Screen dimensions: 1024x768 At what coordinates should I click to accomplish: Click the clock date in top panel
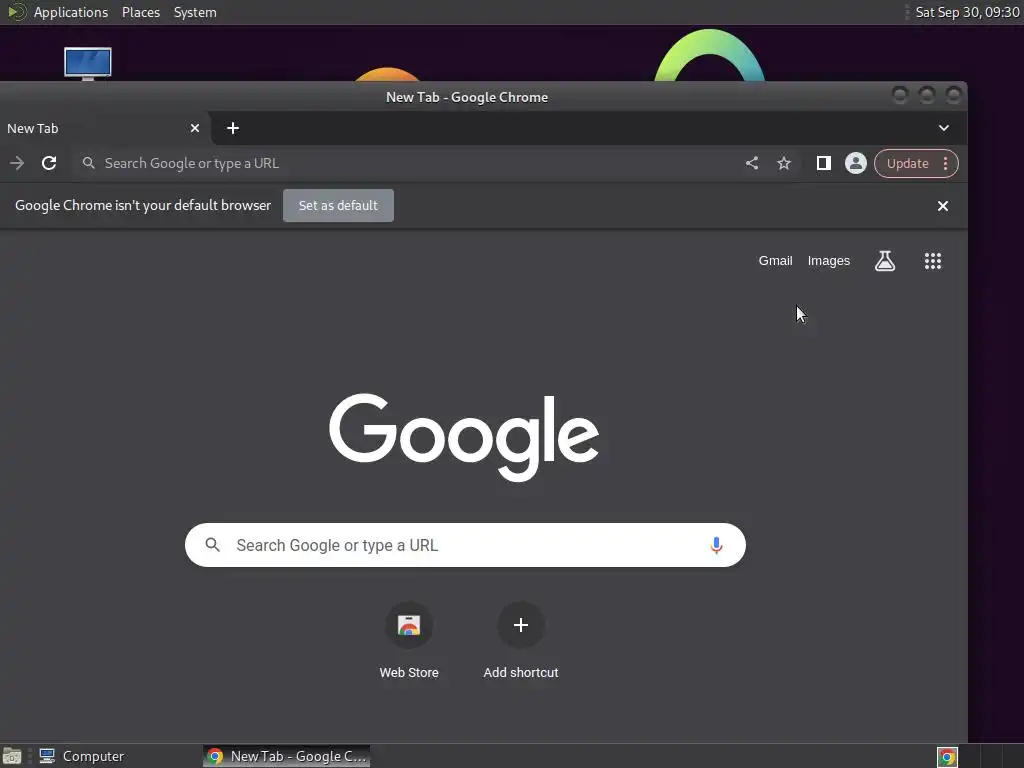pyautogui.click(x=967, y=12)
